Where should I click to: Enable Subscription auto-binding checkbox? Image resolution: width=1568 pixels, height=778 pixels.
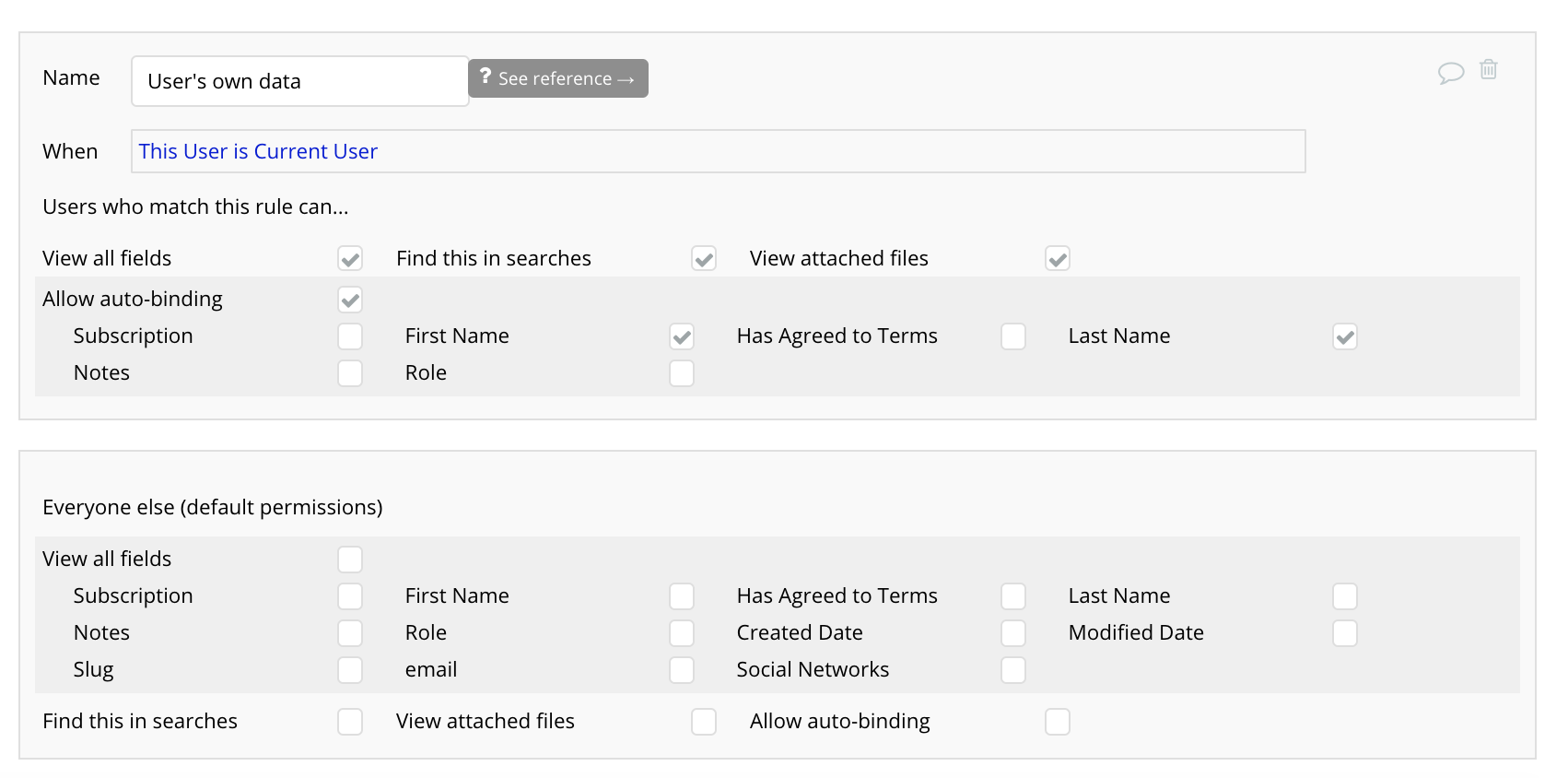click(350, 336)
